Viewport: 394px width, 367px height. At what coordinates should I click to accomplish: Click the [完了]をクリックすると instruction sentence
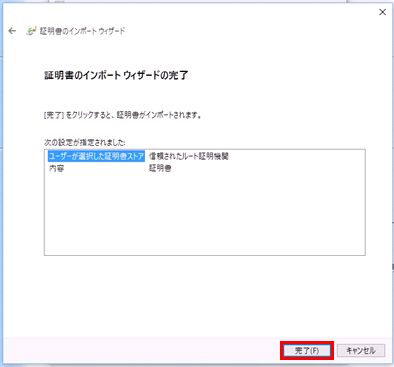123,115
